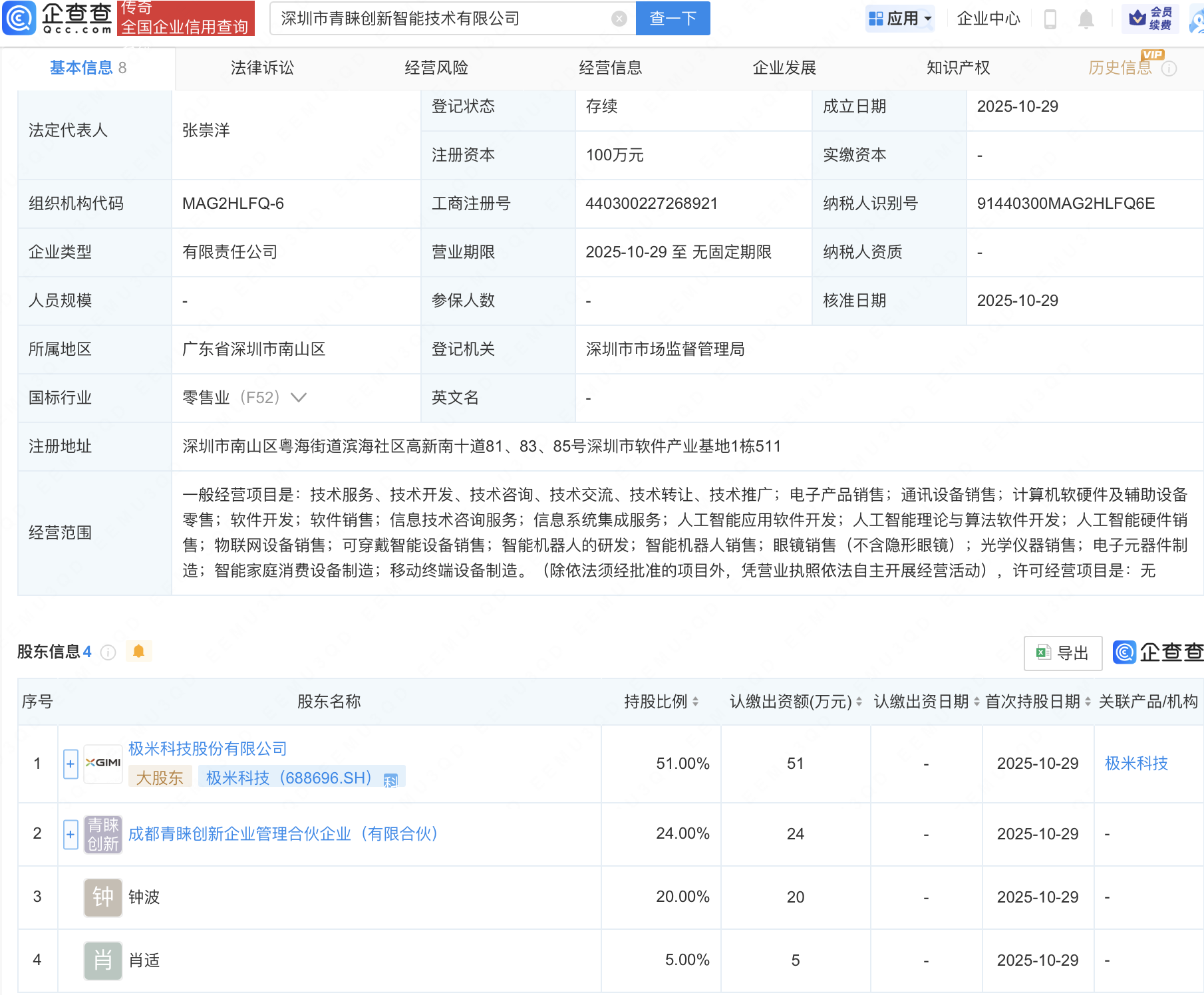Click the 会员续费 crown membership icon
The width and height of the screenshot is (1204, 995).
[1149, 18]
